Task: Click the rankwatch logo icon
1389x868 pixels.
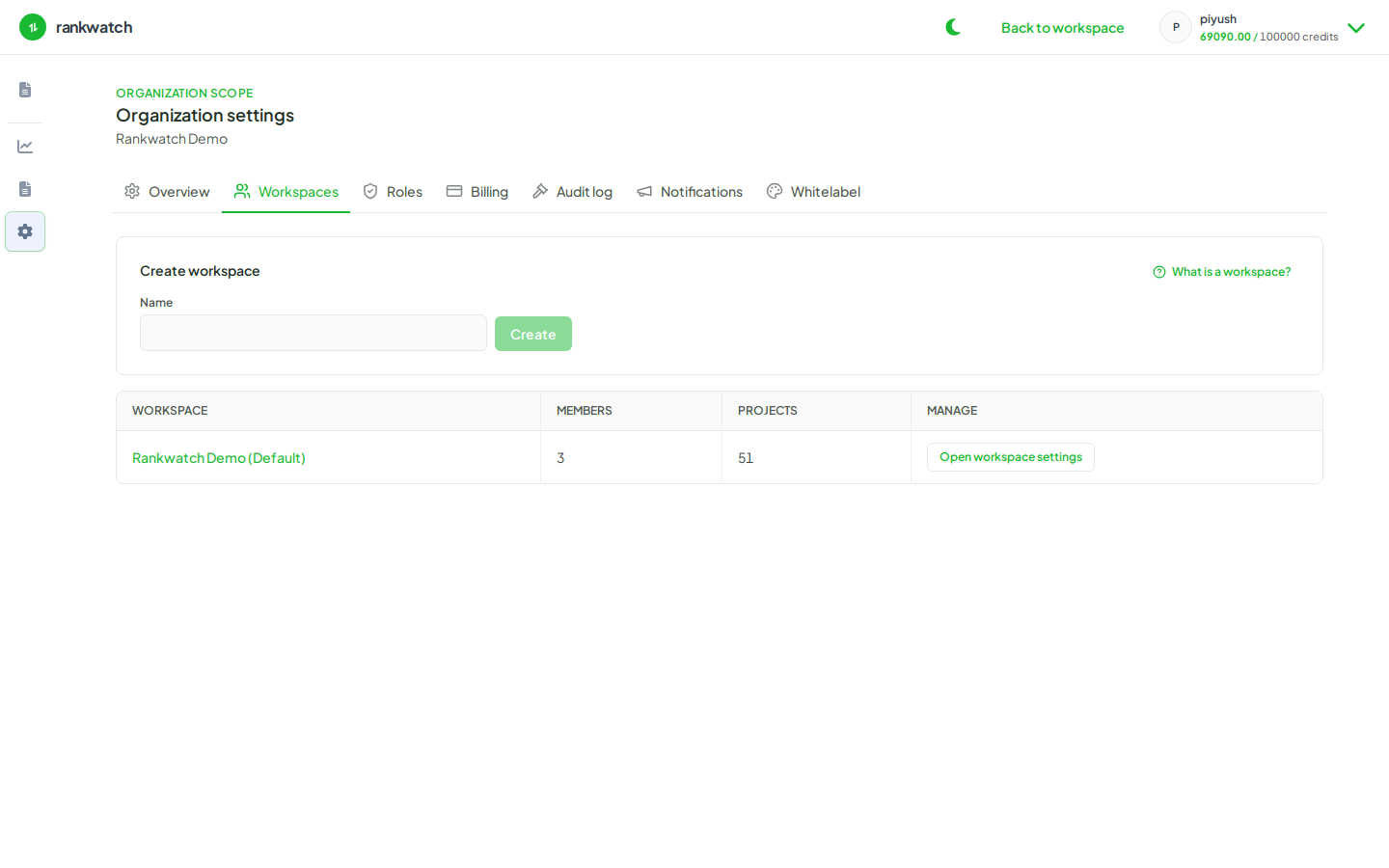Action: [x=33, y=27]
